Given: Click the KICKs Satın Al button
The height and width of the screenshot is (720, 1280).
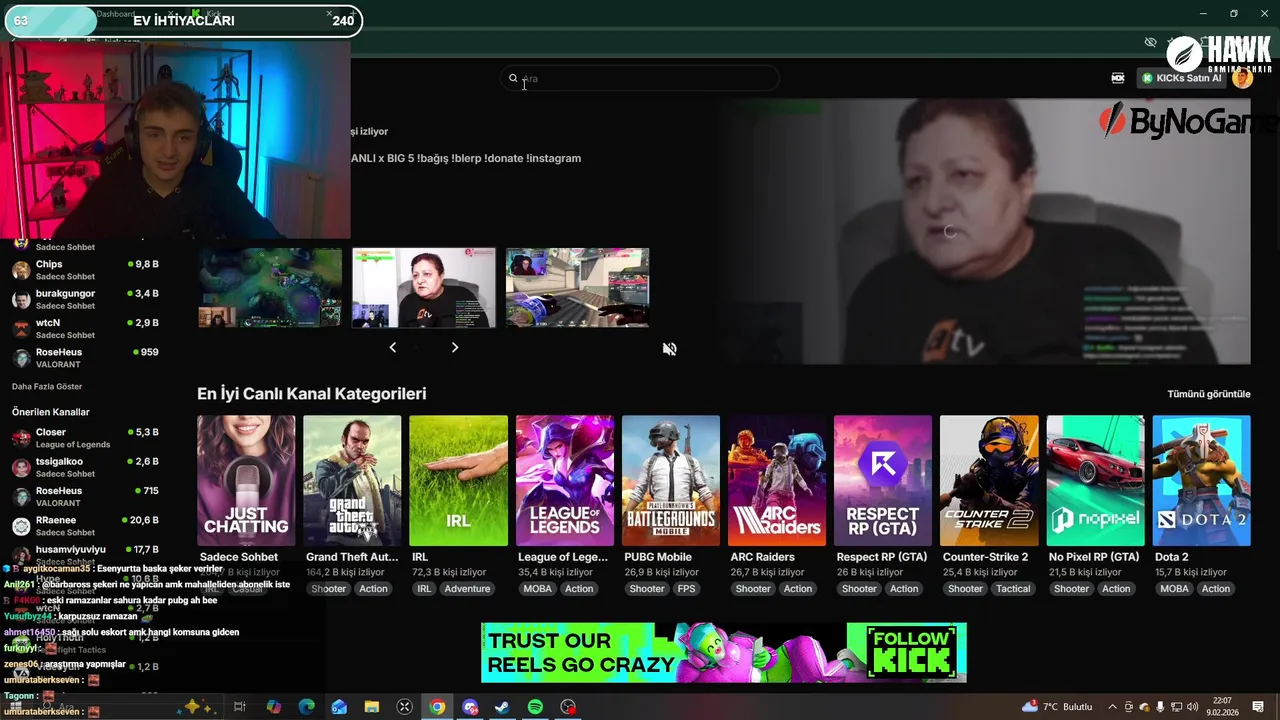Looking at the screenshot, I should click(x=1182, y=78).
